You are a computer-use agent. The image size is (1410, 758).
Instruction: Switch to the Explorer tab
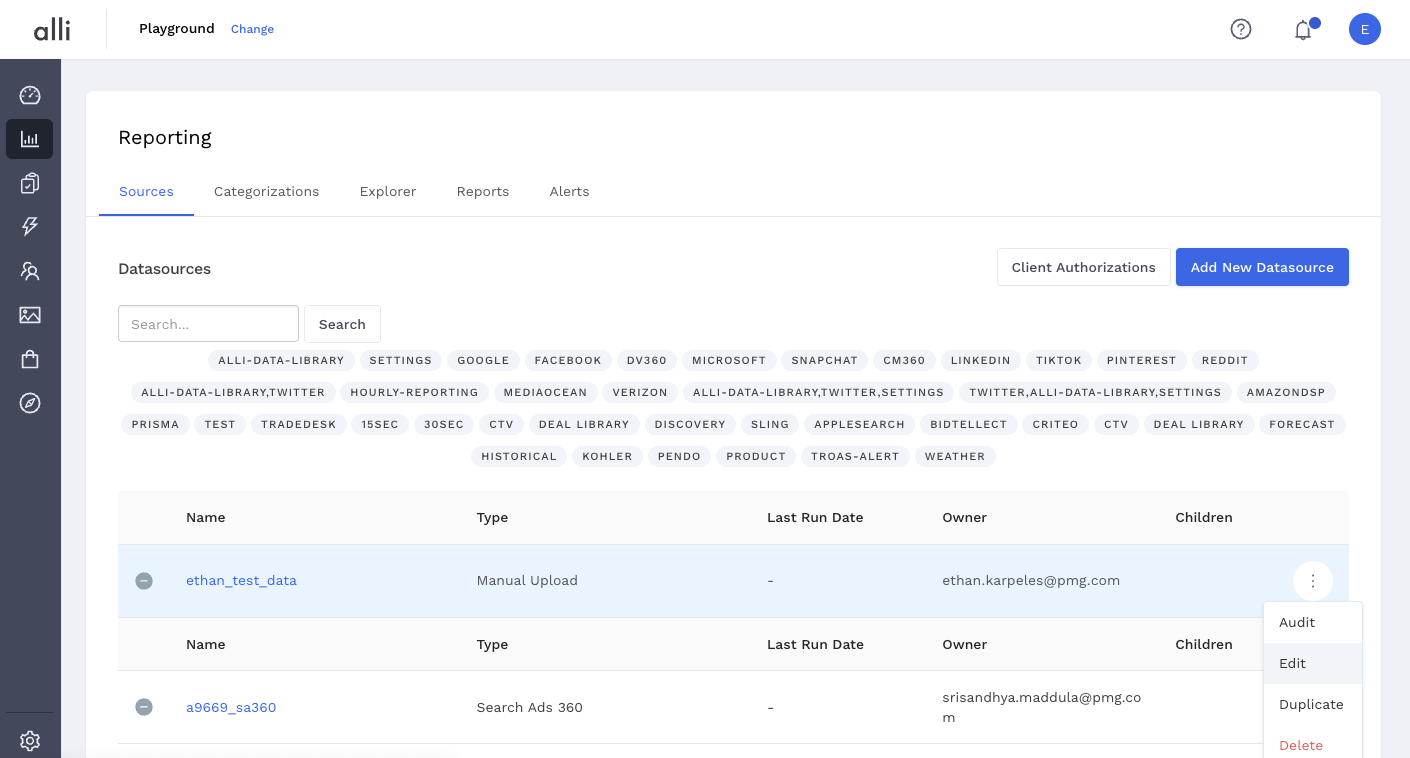click(388, 191)
